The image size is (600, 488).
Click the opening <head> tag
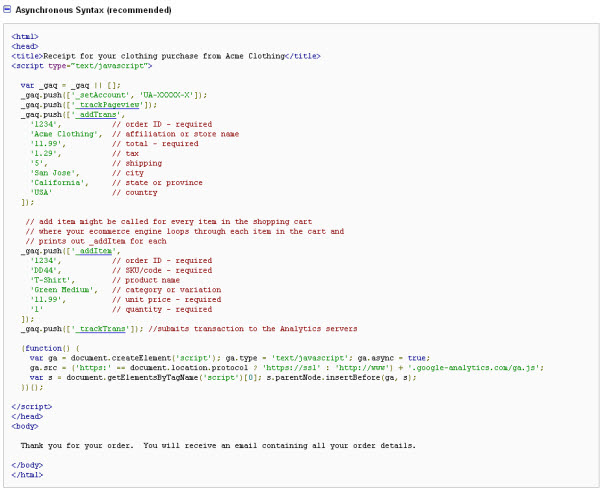tap(25, 46)
